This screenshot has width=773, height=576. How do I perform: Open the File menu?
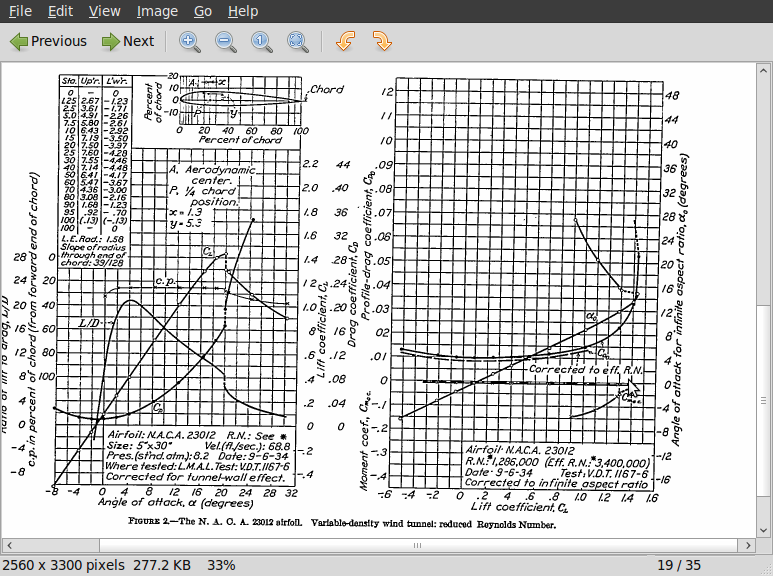[x=20, y=11]
